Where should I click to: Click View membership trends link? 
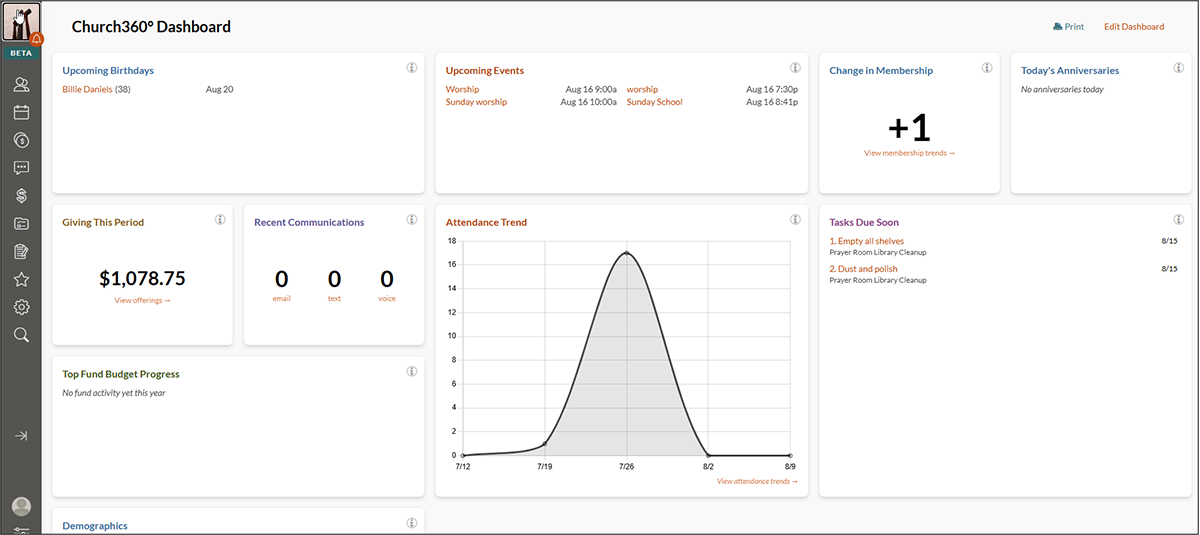(x=909, y=153)
